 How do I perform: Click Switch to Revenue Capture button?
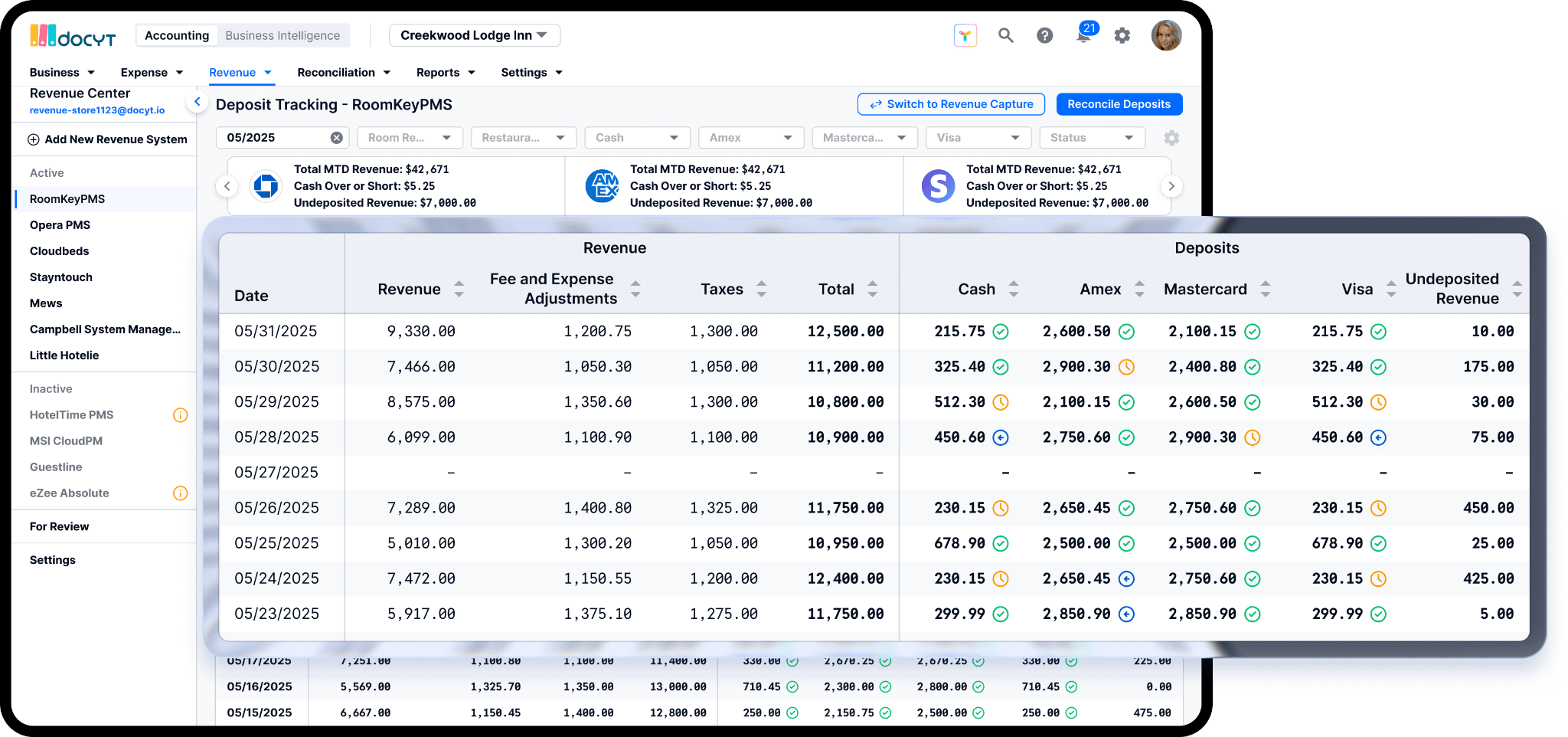point(951,104)
